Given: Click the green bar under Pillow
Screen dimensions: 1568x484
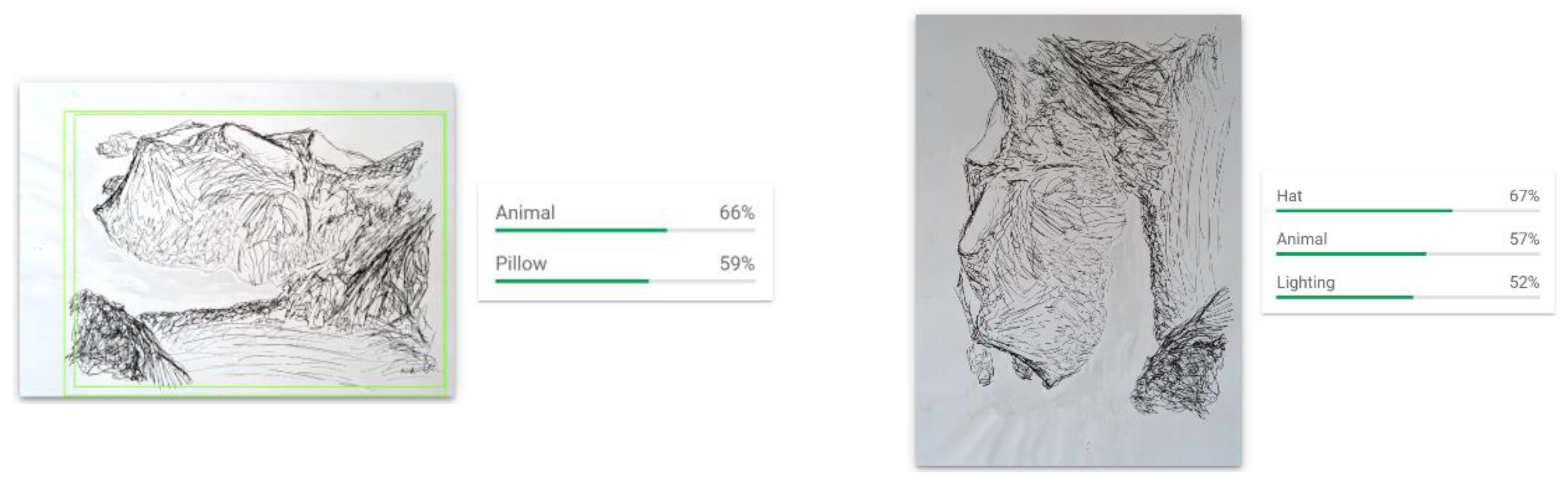Looking at the screenshot, I should (x=572, y=281).
